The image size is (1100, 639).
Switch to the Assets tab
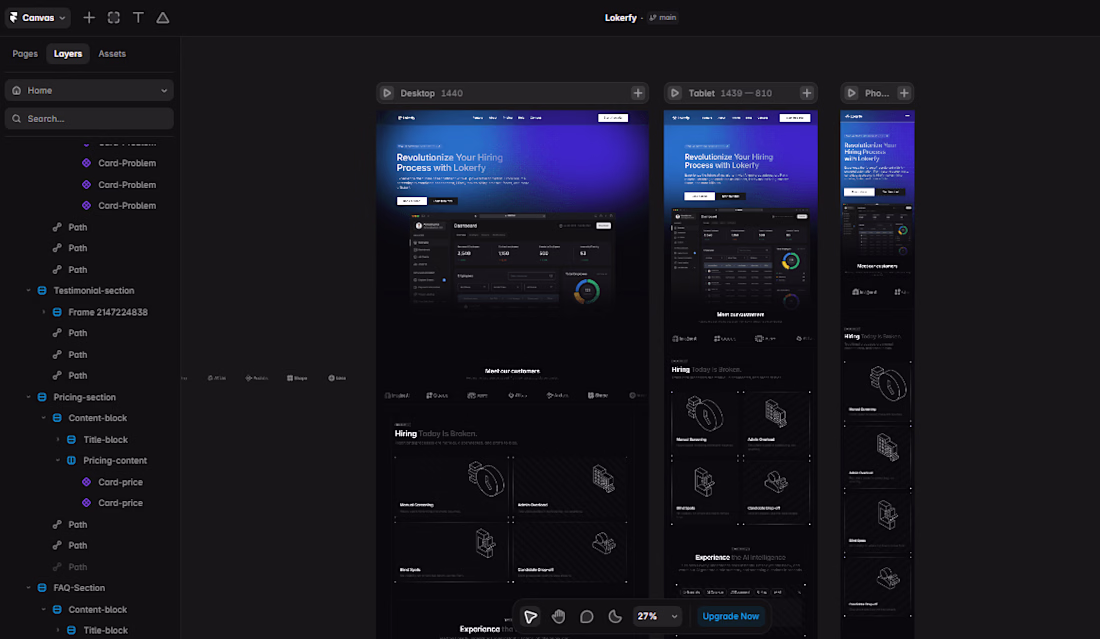(112, 53)
